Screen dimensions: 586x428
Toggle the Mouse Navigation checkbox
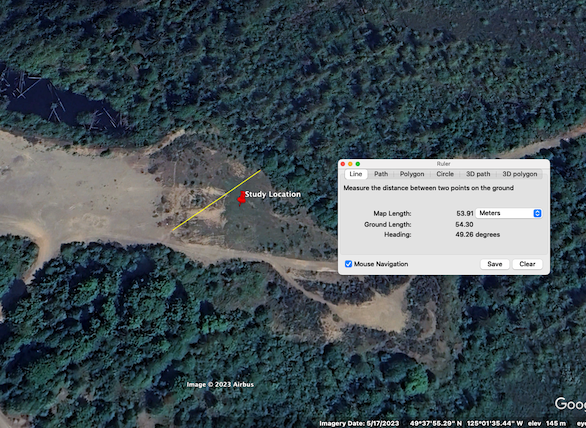348,264
